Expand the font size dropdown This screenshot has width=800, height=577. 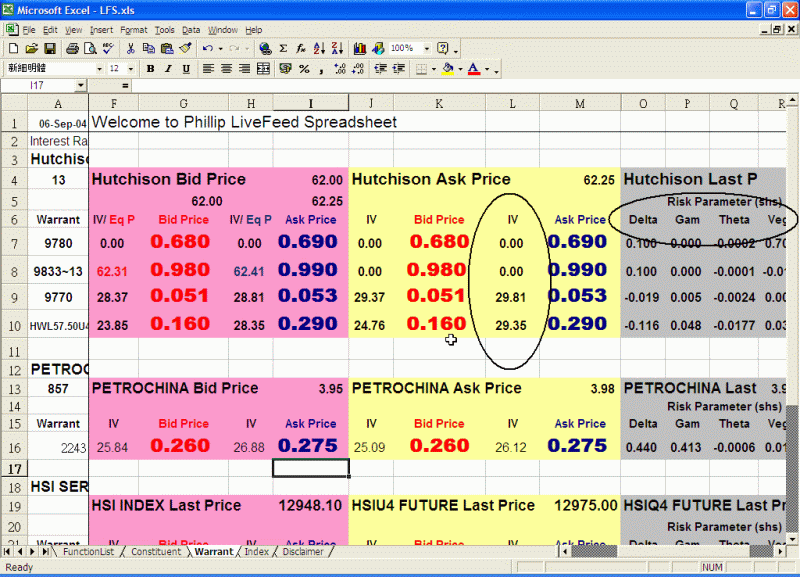coord(130,69)
